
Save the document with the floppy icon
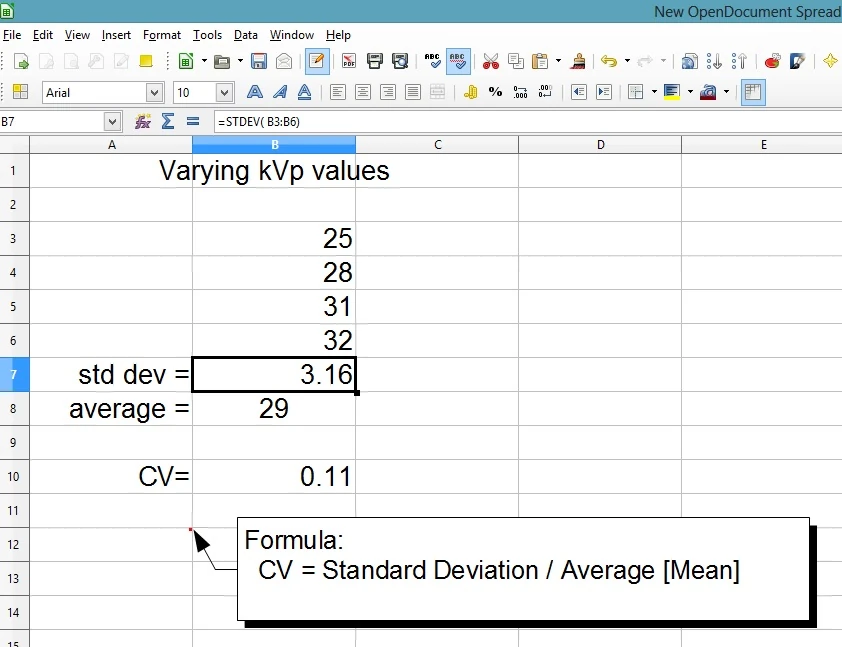coord(259,61)
